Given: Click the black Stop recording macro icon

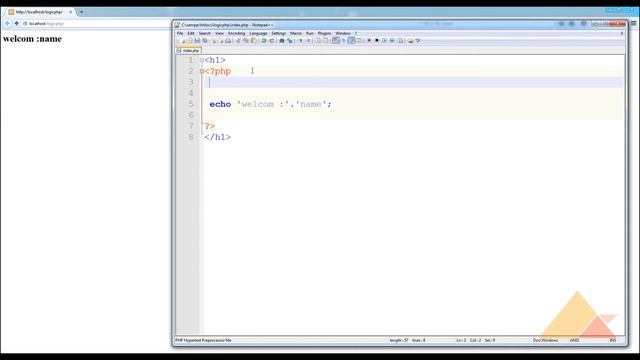Looking at the screenshot, I should [377, 41].
